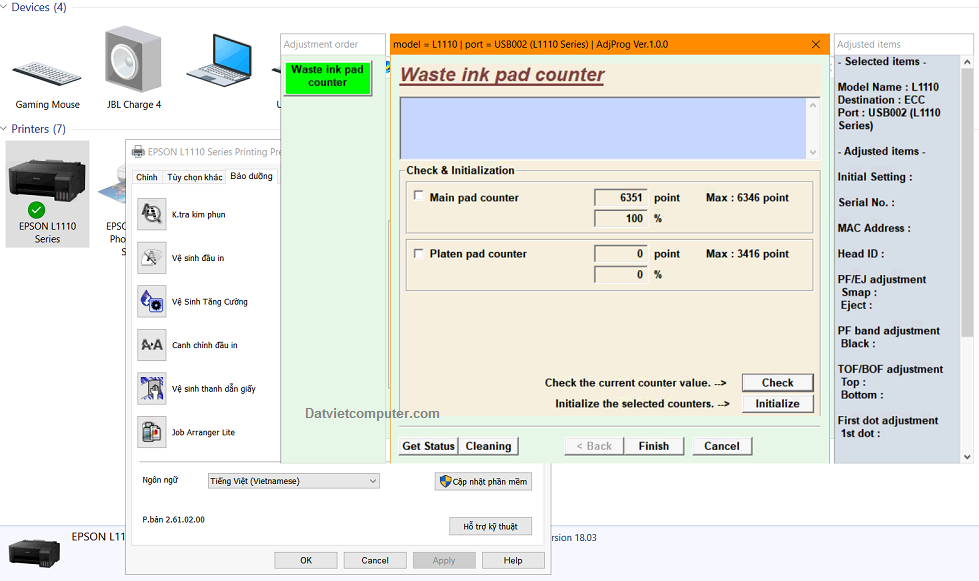Screen dimensions: 979x581
Task: Click the Finish button
Action: tap(654, 446)
